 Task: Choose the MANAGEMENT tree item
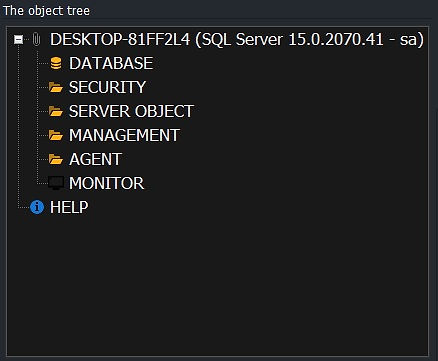pyautogui.click(x=124, y=135)
